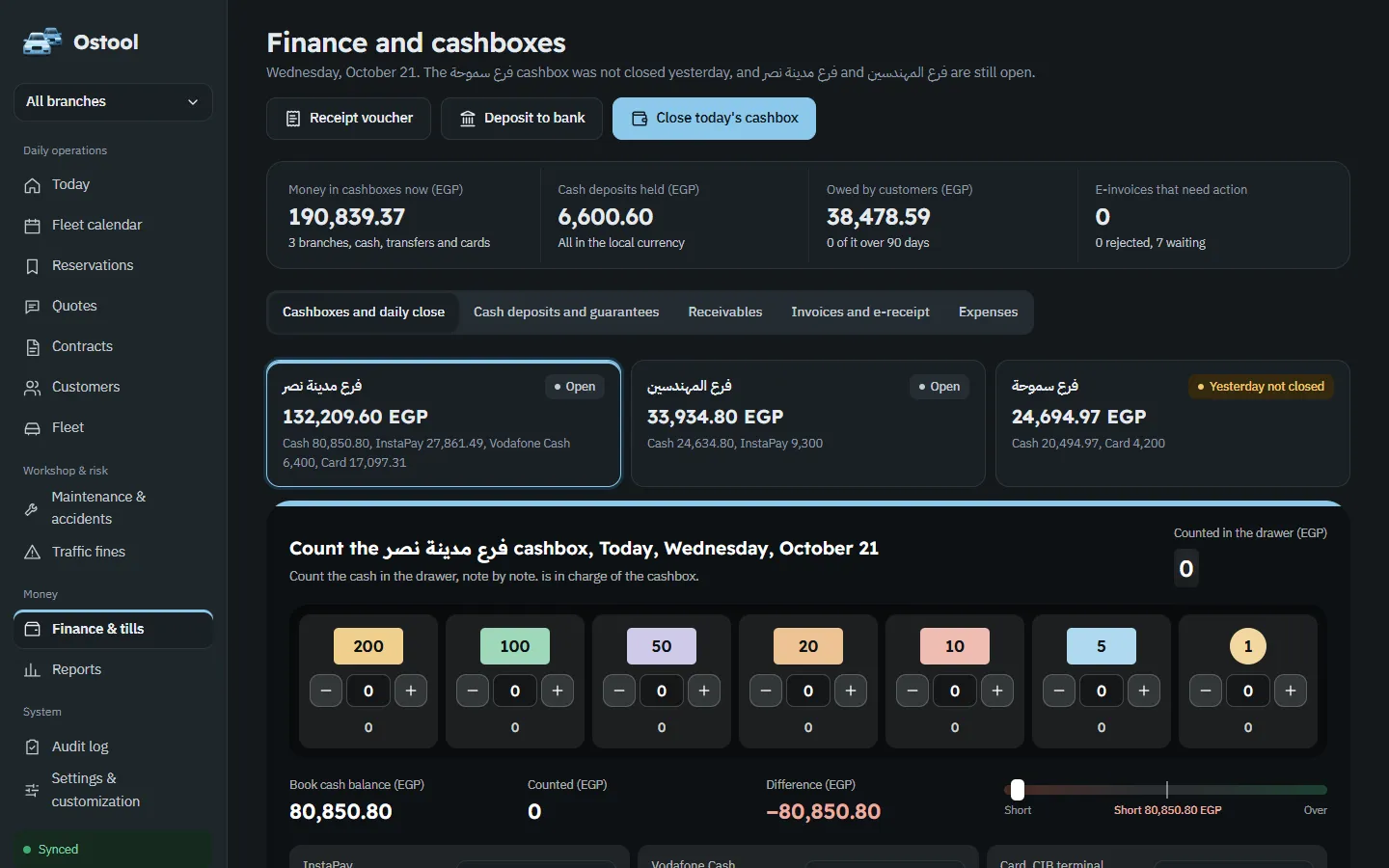Click the Short/Over difference slider handle
1389x868 pixels.
[1017, 790]
